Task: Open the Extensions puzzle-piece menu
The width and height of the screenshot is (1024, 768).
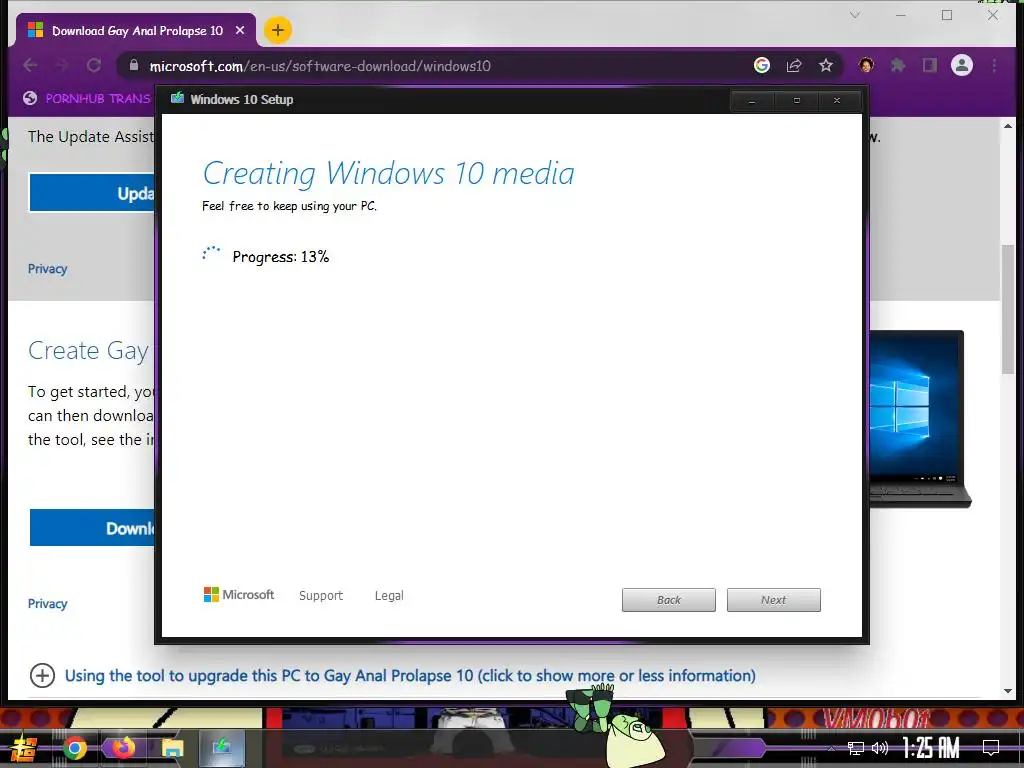Action: click(898, 65)
